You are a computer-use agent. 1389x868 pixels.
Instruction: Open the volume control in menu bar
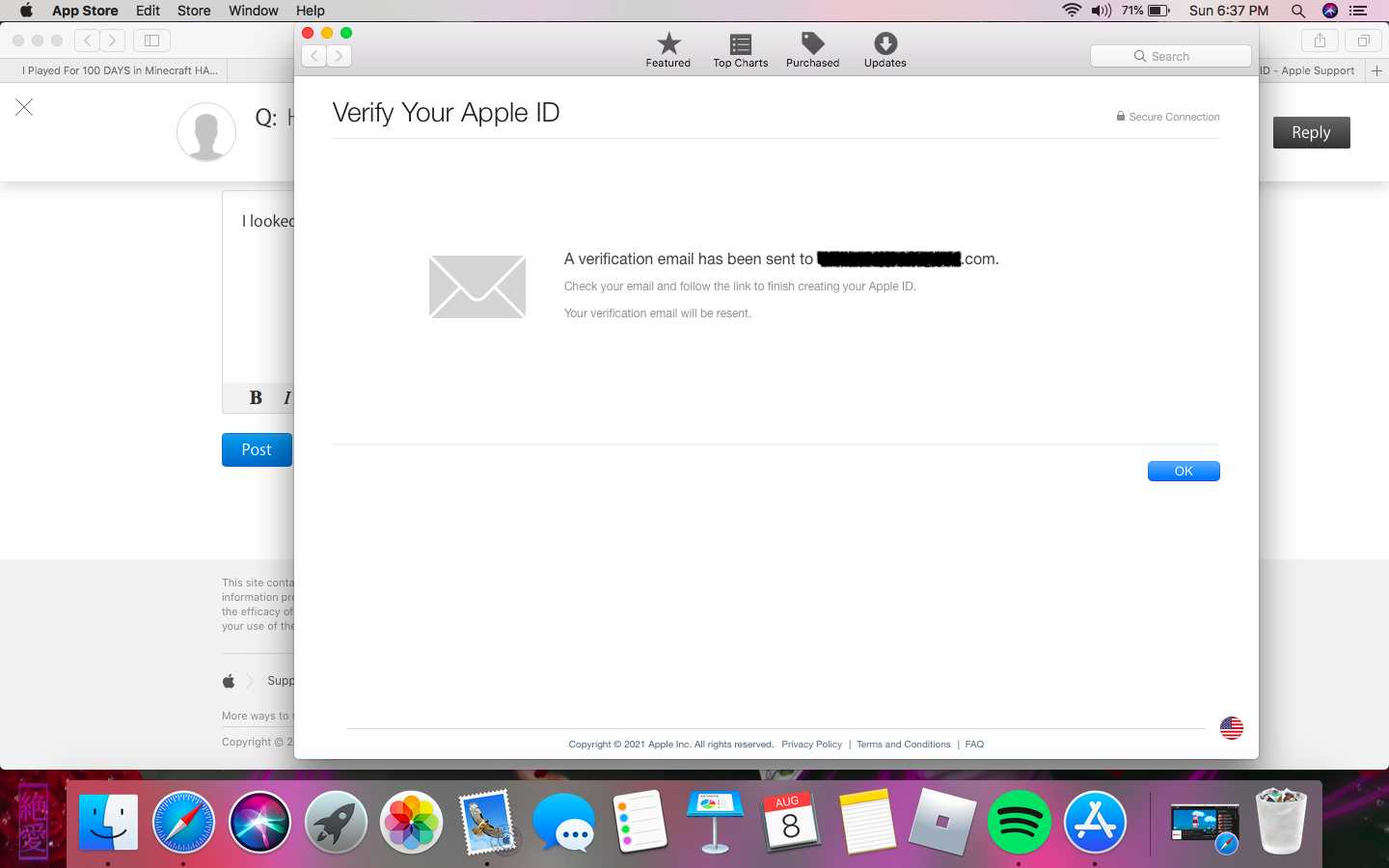click(1102, 11)
